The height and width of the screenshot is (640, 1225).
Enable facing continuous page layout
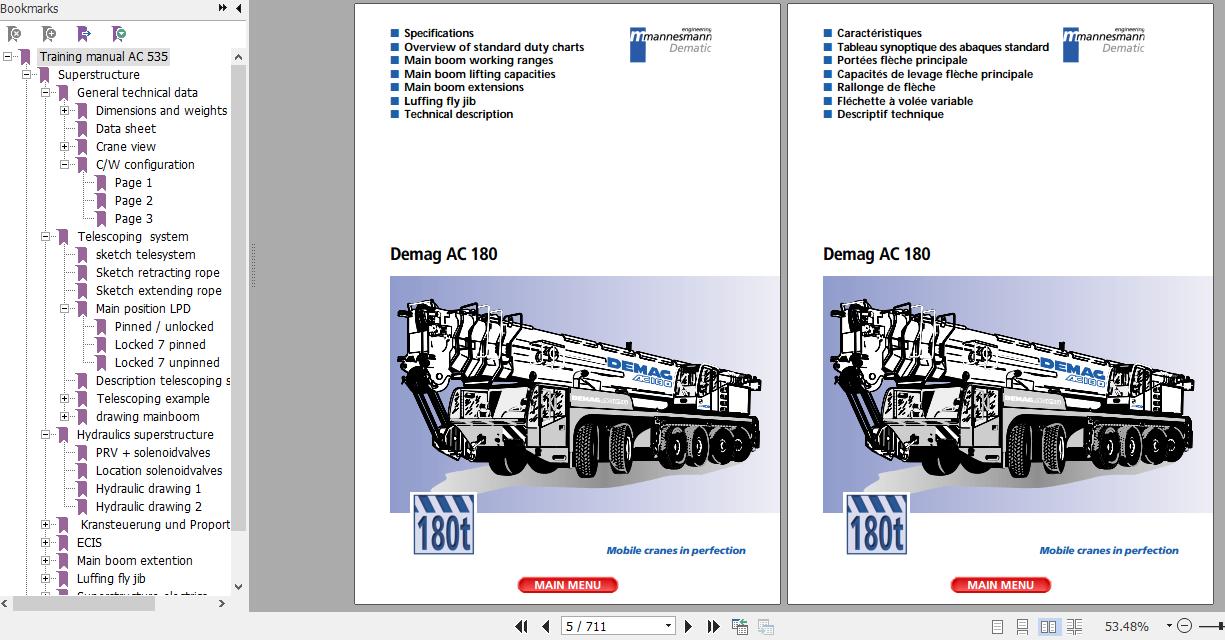[x=1076, y=626]
